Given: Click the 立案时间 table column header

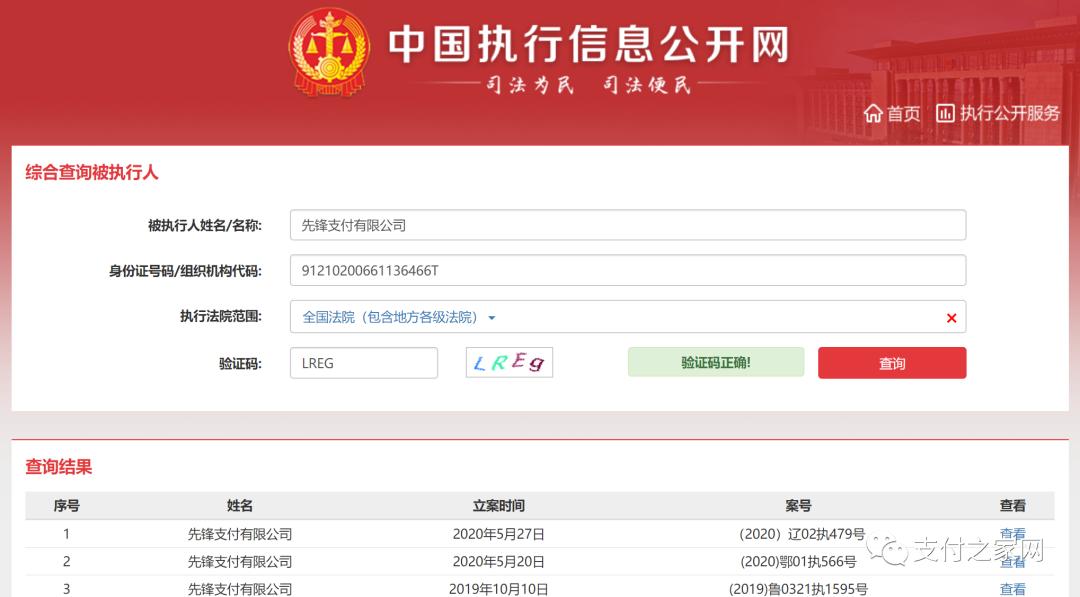Looking at the screenshot, I should pos(500,506).
